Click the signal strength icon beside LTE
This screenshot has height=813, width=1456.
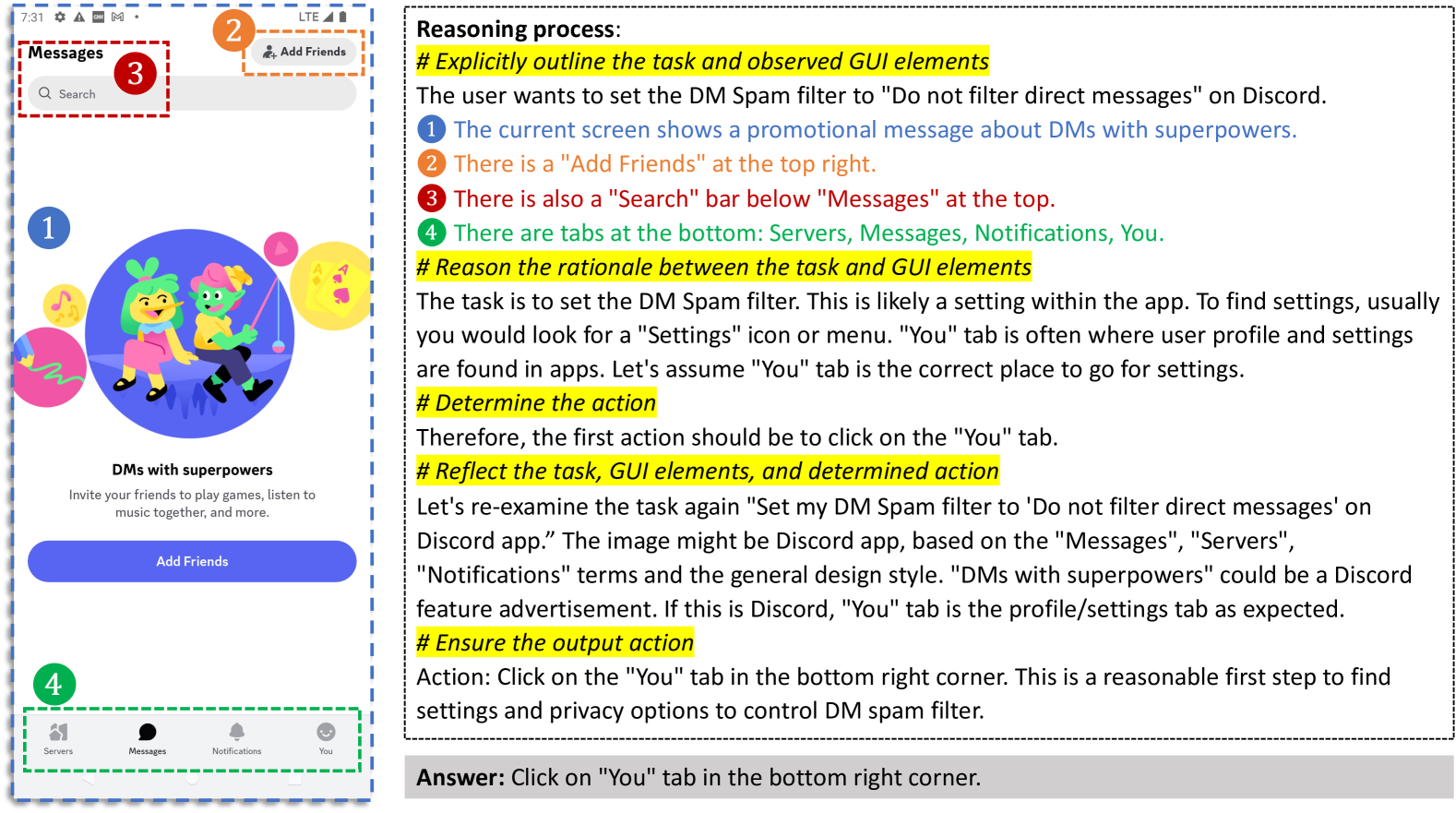(x=328, y=17)
